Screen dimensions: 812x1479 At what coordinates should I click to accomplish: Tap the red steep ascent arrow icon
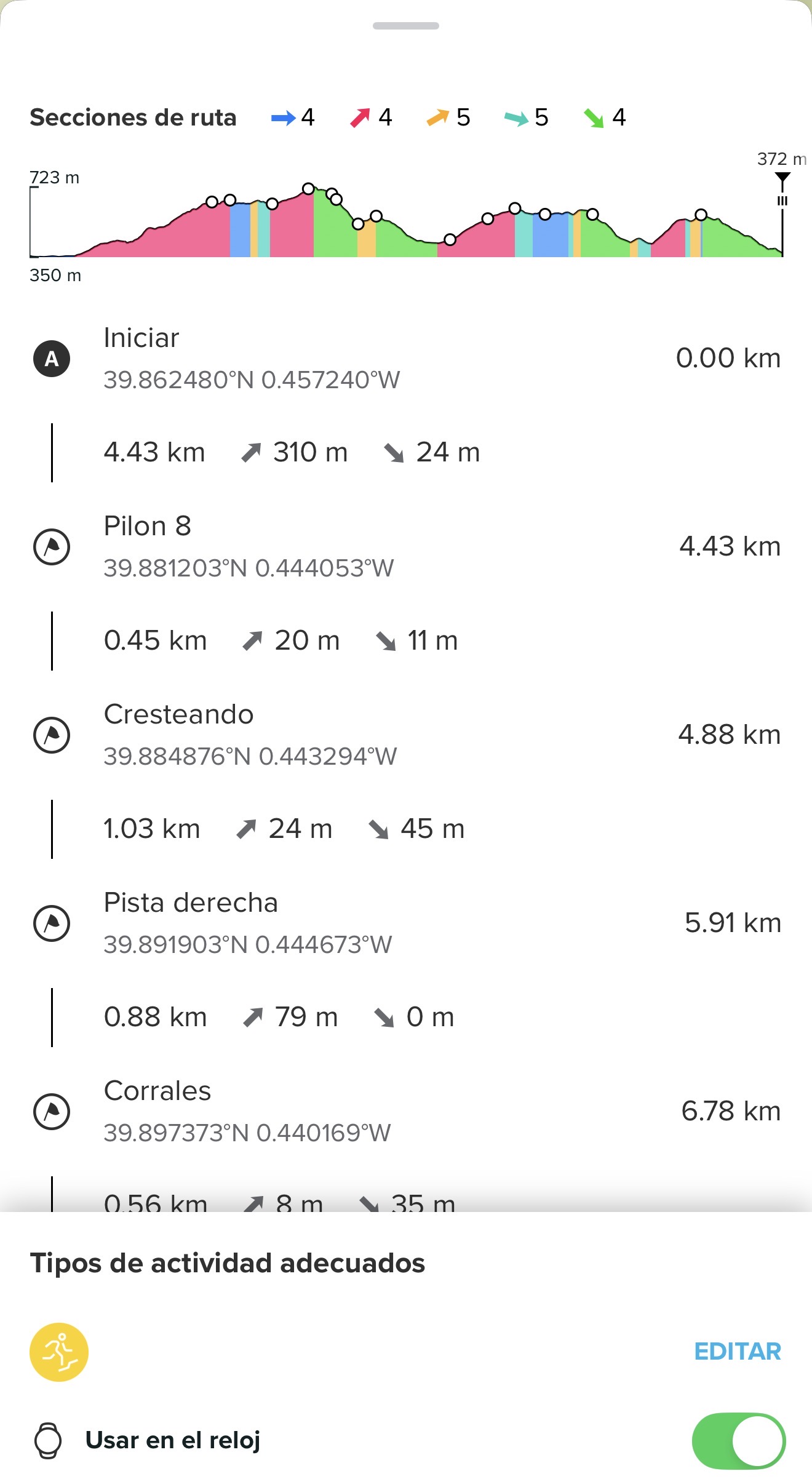(360, 118)
